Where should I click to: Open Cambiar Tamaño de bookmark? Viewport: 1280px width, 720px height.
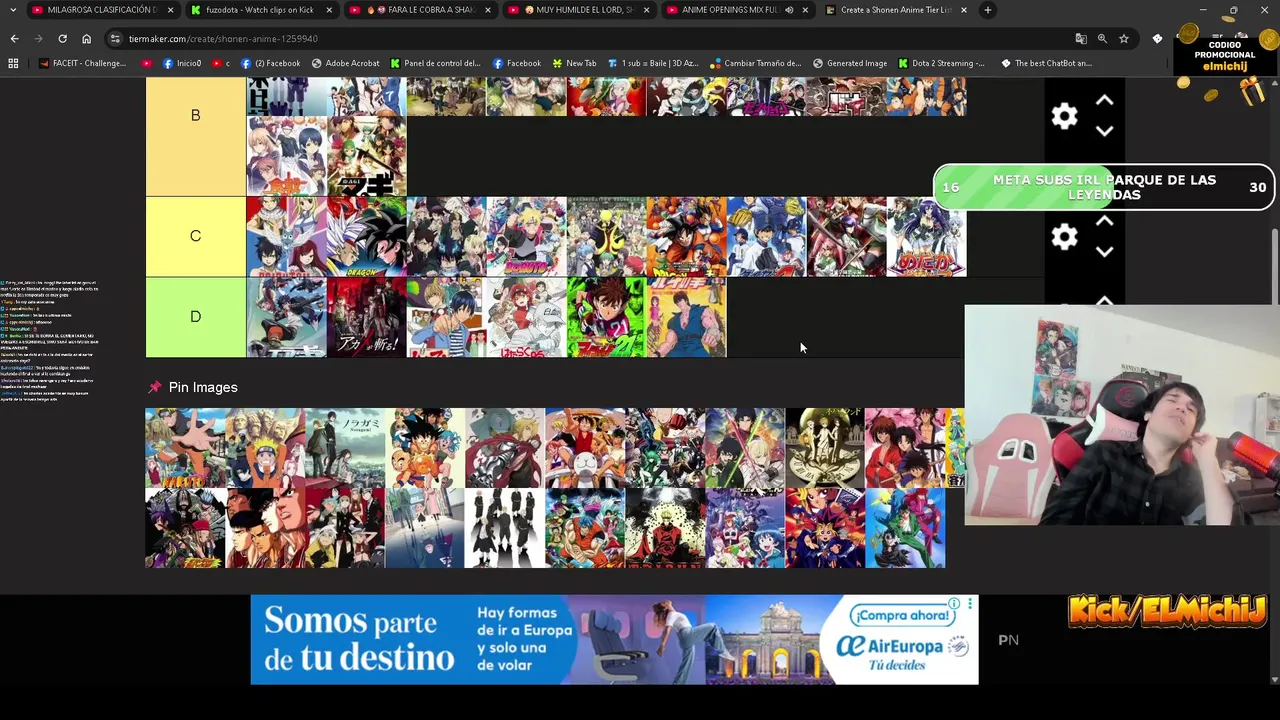point(756,63)
